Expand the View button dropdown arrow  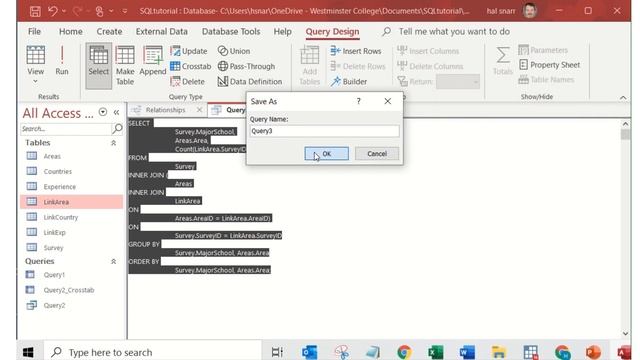(x=36, y=81)
